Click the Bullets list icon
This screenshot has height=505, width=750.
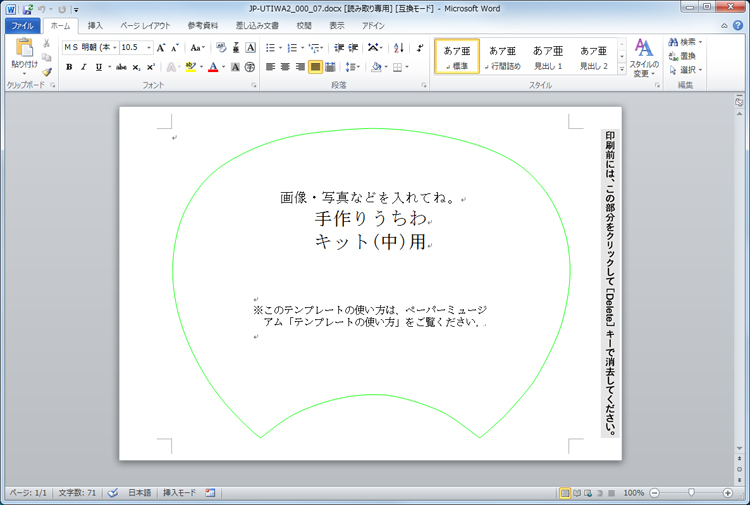[x=270, y=47]
